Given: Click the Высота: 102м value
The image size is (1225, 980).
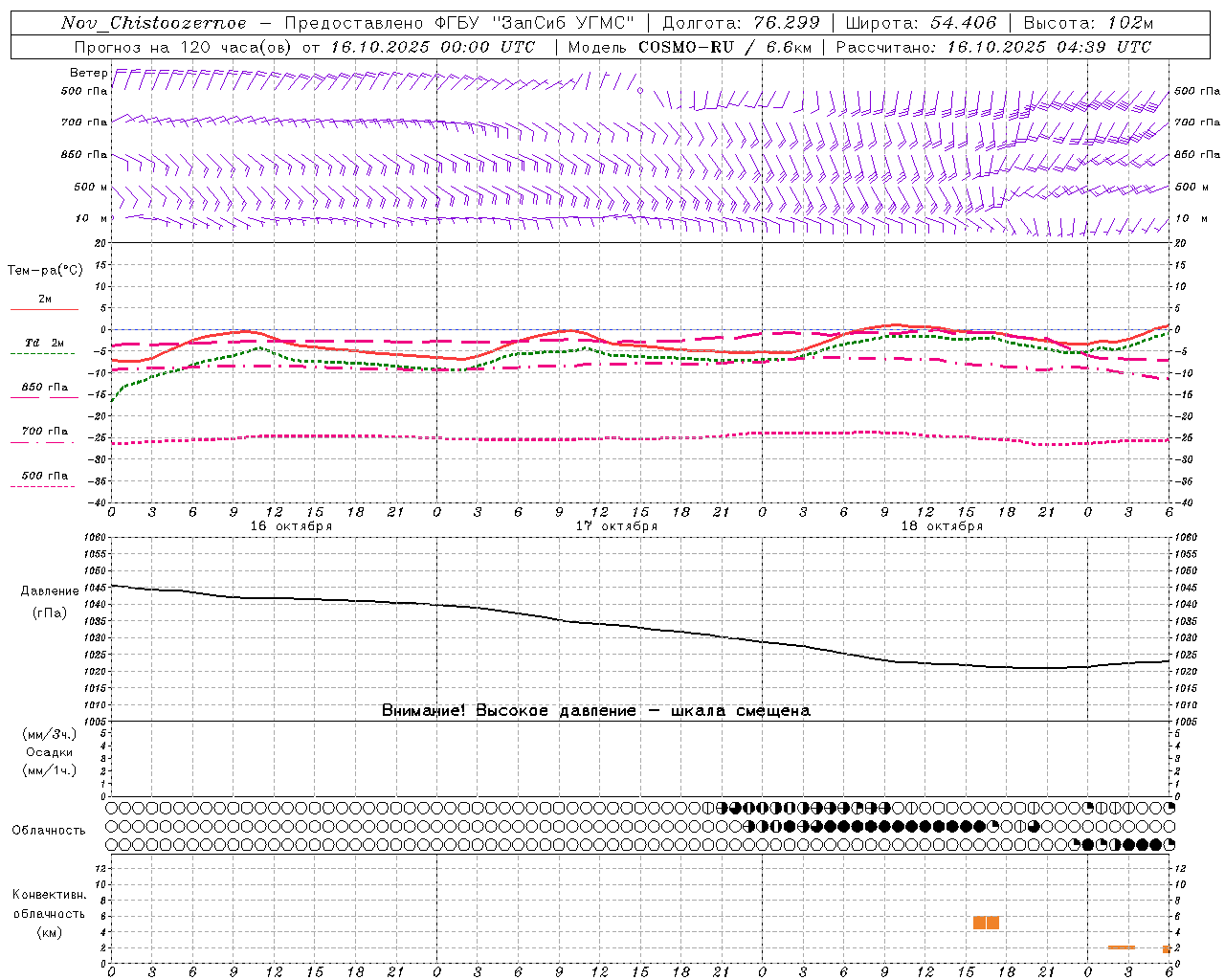Looking at the screenshot, I should [1088, 23].
